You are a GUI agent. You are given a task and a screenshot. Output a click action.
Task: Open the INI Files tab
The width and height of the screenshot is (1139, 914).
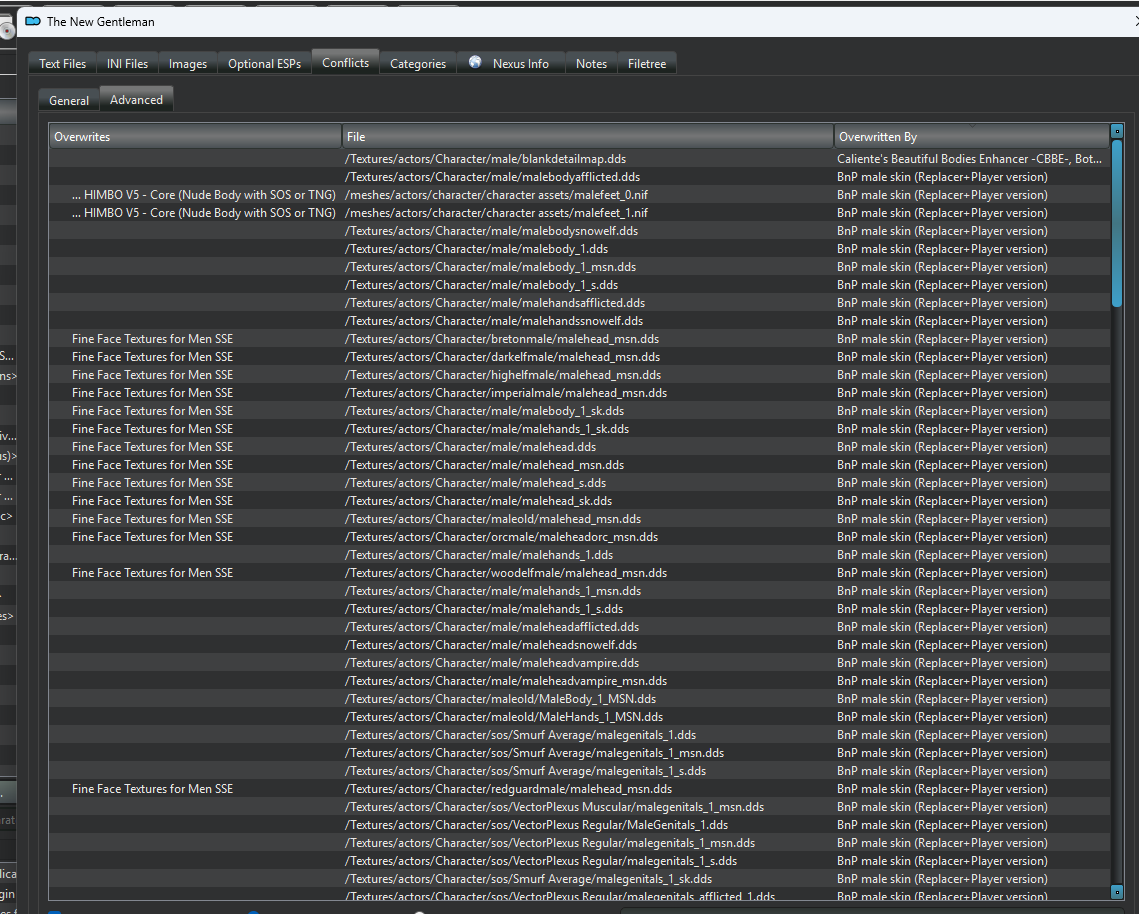point(127,63)
